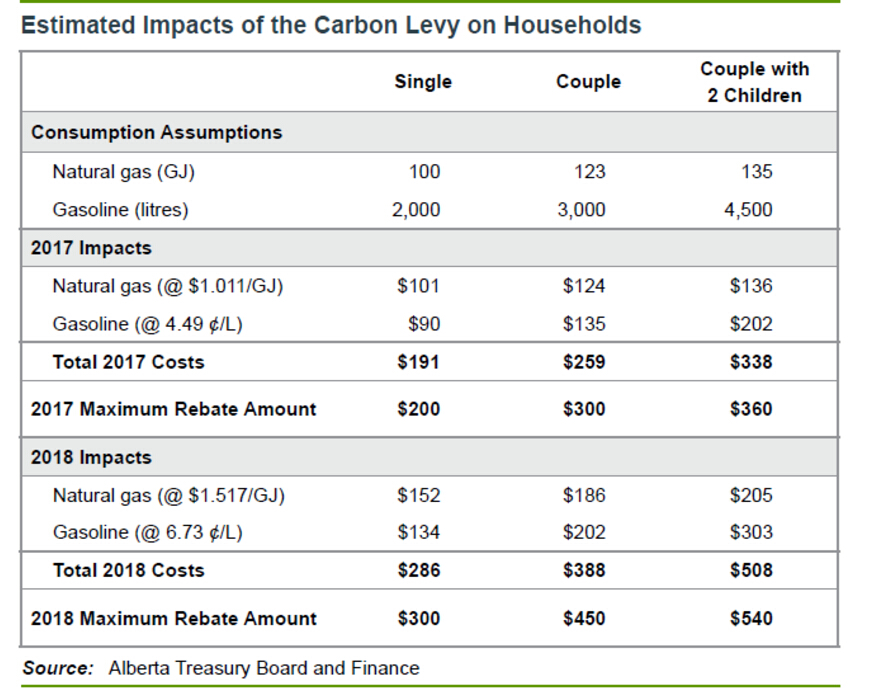The image size is (869, 692).
Task: Click the $360 rebate value
Action: tap(751, 409)
